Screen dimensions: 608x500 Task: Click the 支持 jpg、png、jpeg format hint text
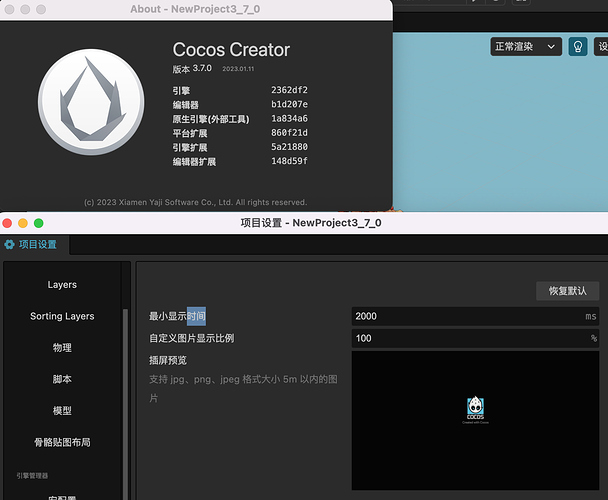point(243,388)
